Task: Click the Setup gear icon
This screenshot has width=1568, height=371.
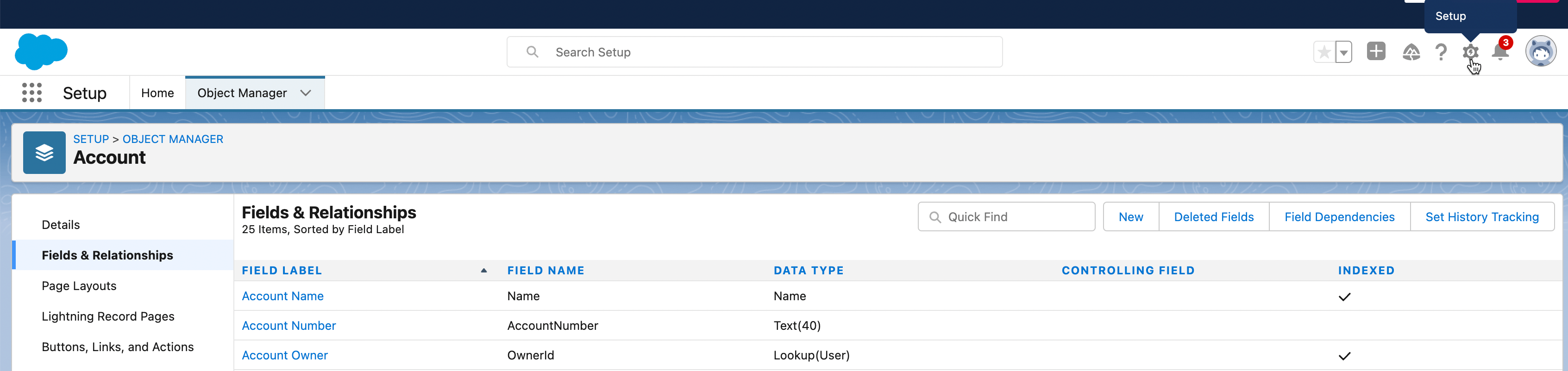Action: coord(1470,52)
